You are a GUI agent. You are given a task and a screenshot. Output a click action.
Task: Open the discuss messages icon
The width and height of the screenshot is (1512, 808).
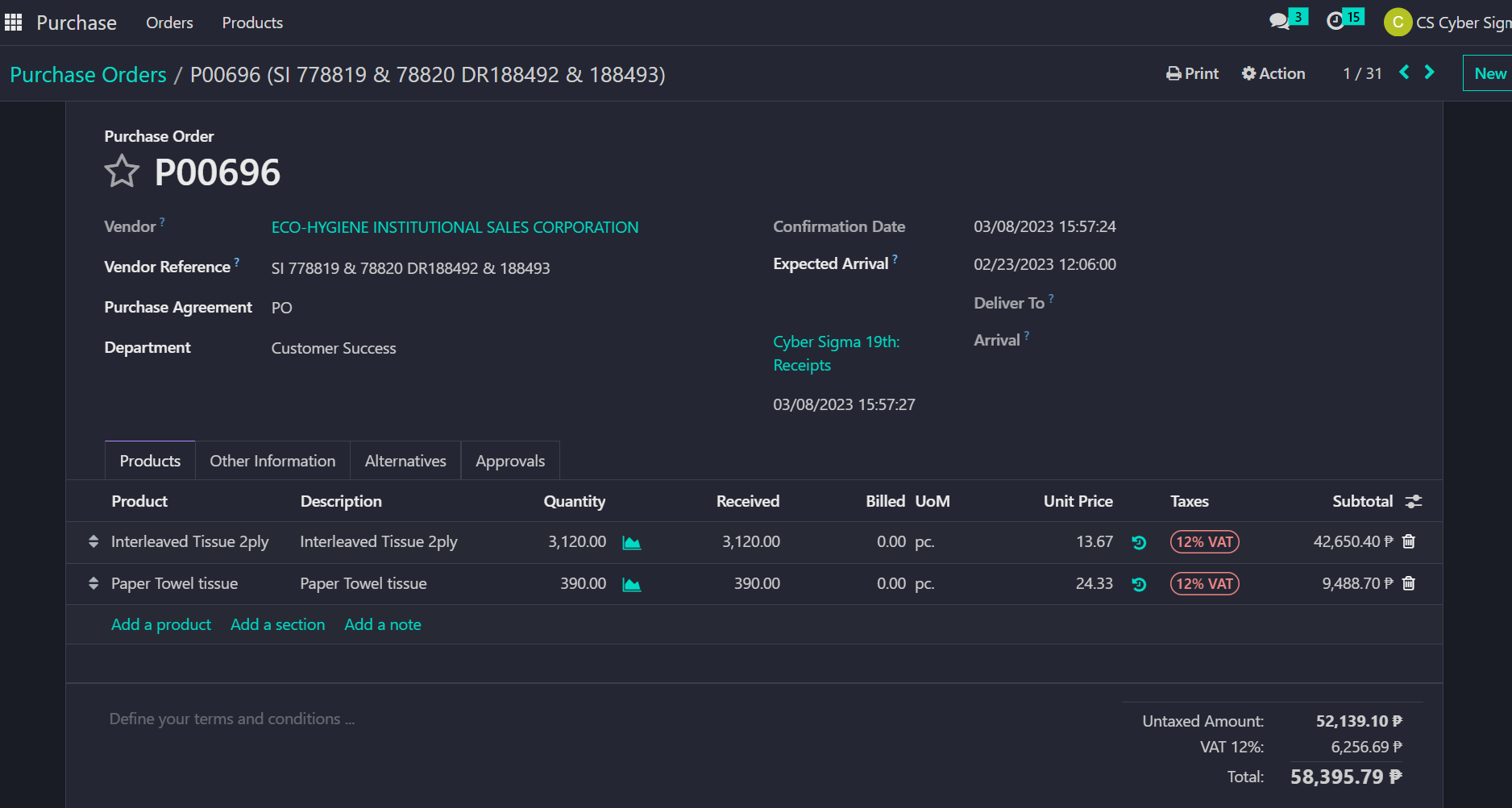point(1279,22)
